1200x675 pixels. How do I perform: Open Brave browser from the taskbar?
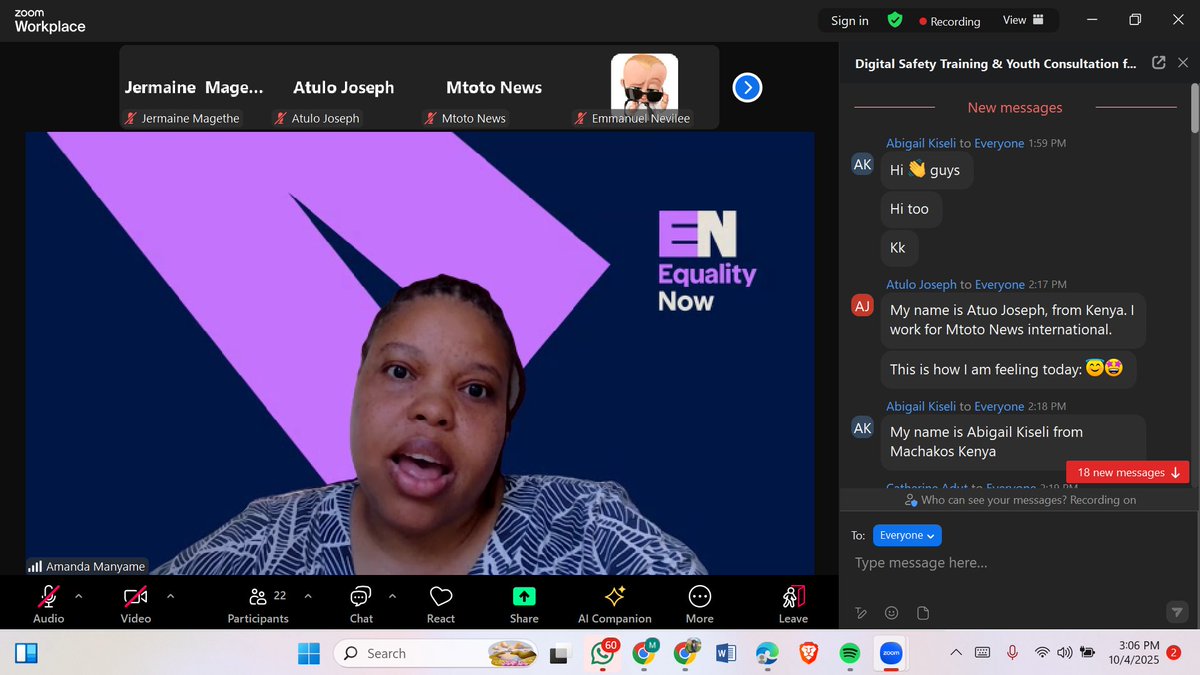pos(807,653)
